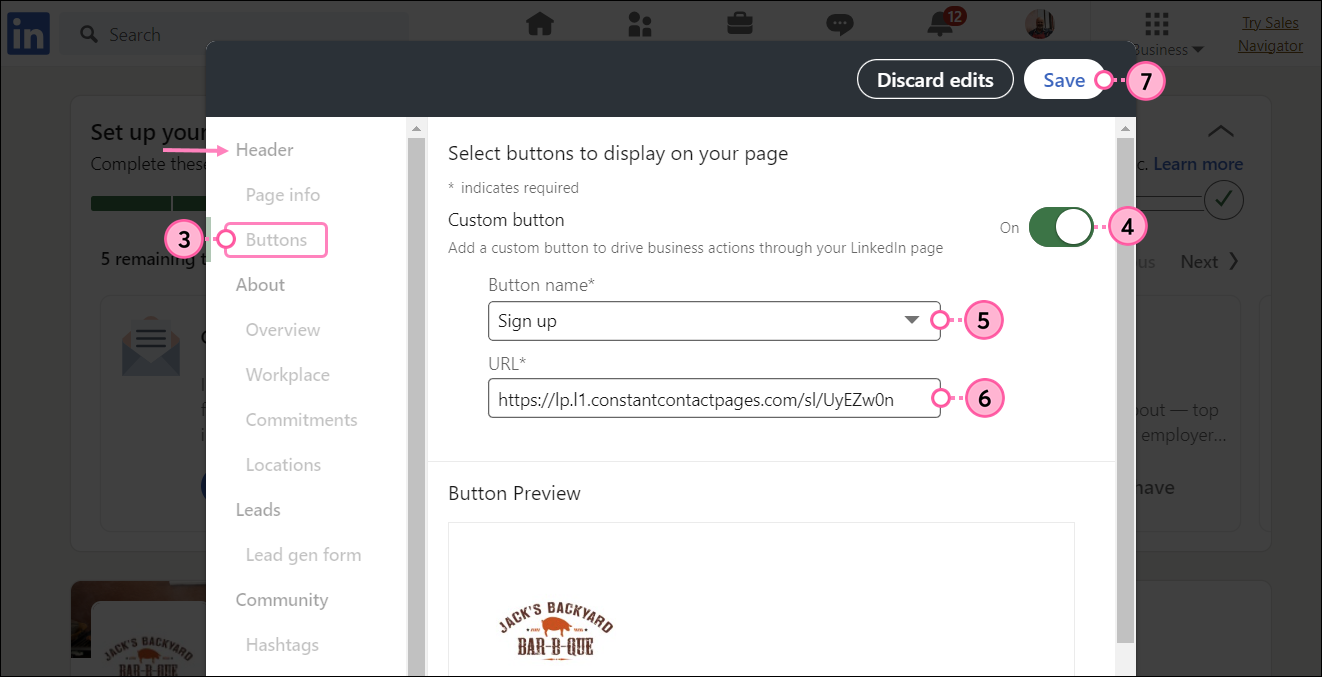Click the Search box in top bar
Viewport: 1322px width, 677px height.
[x=237, y=35]
